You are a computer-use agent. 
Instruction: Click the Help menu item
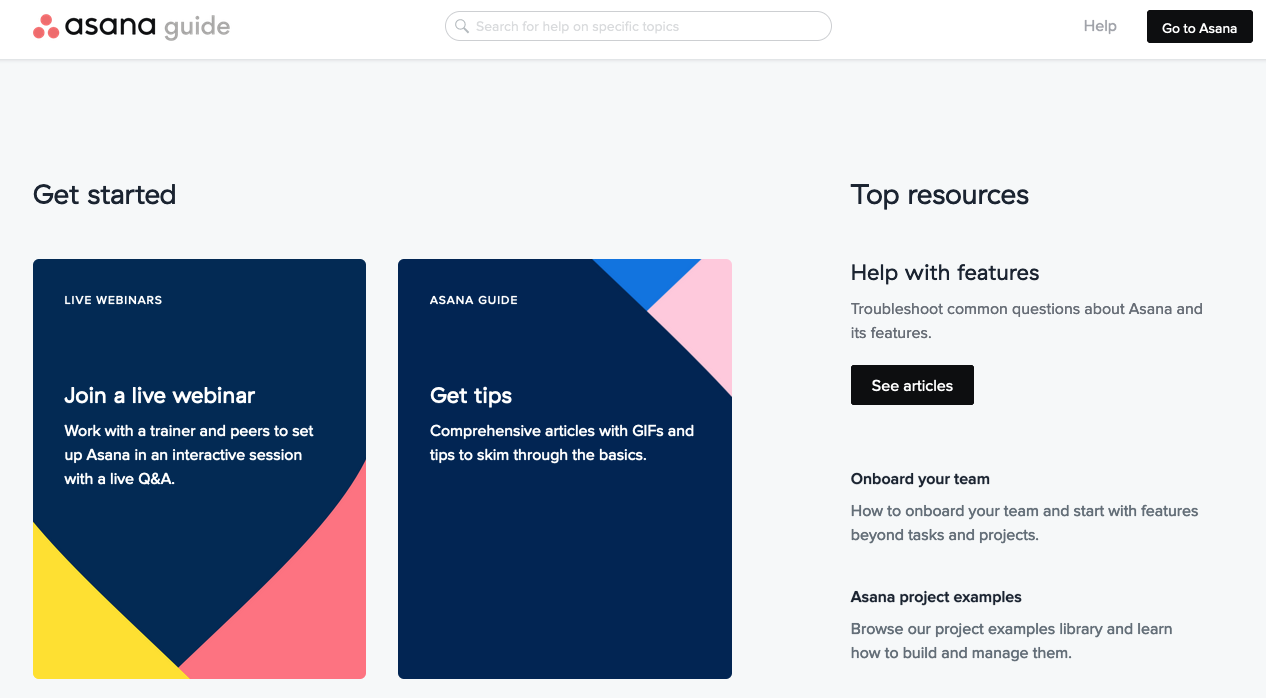(1100, 26)
